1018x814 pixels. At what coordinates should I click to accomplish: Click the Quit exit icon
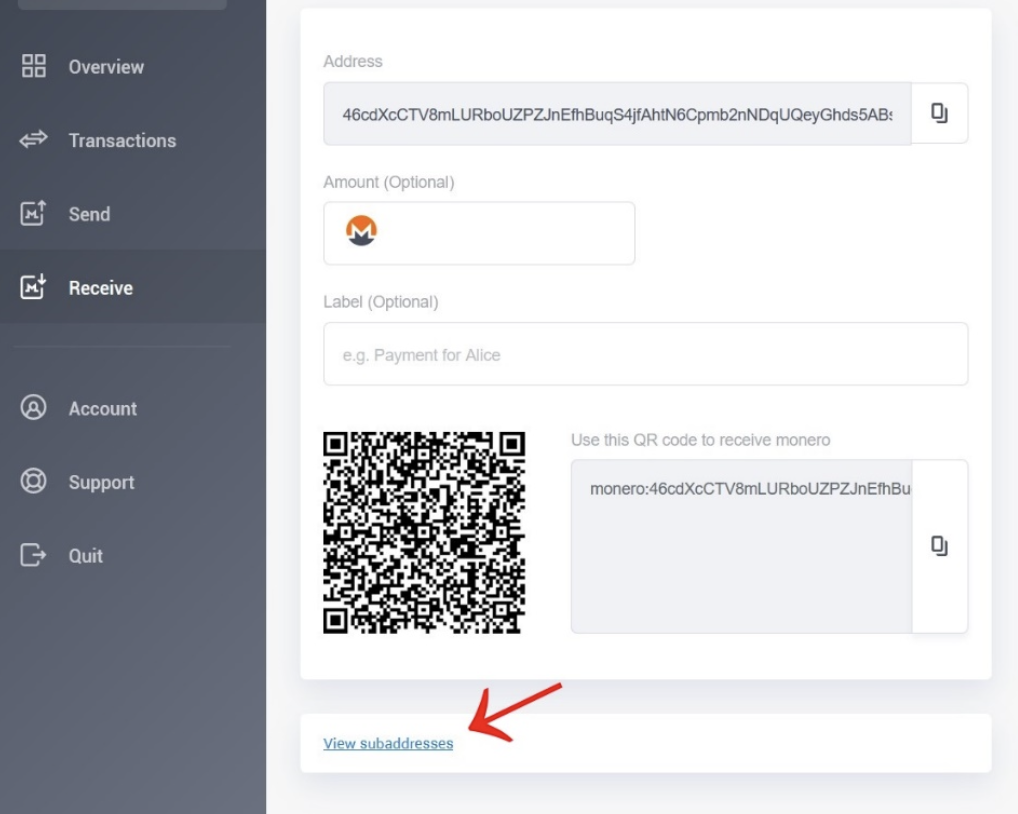(x=33, y=555)
